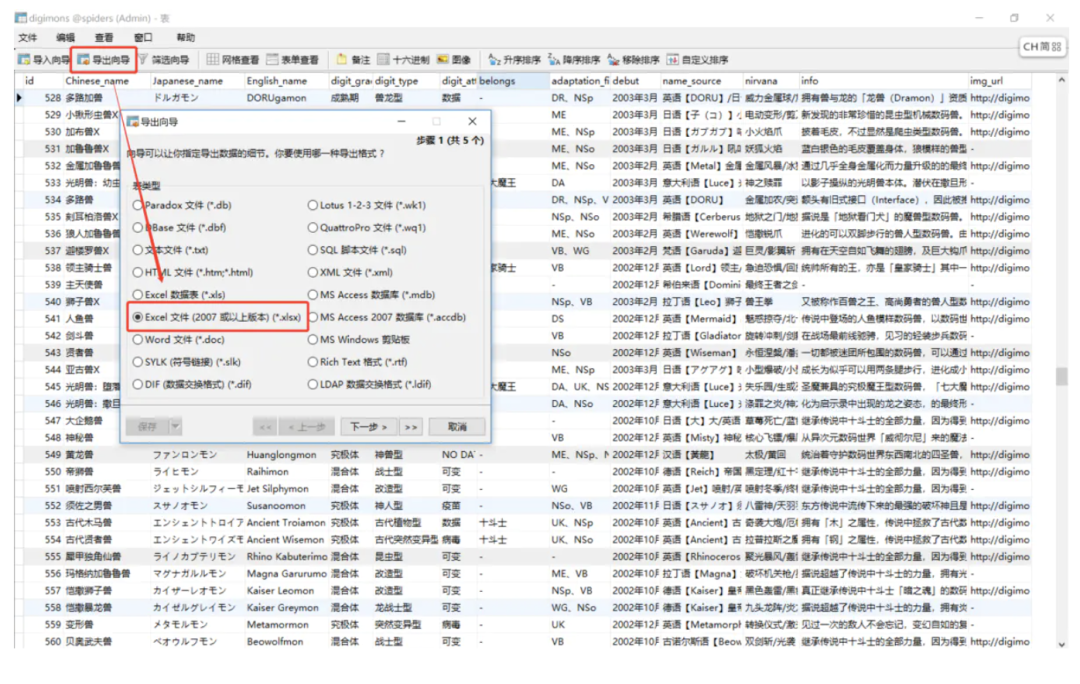Open the 导出向导 export wizard toolbar icon
1080x684 pixels.
tap(103, 60)
